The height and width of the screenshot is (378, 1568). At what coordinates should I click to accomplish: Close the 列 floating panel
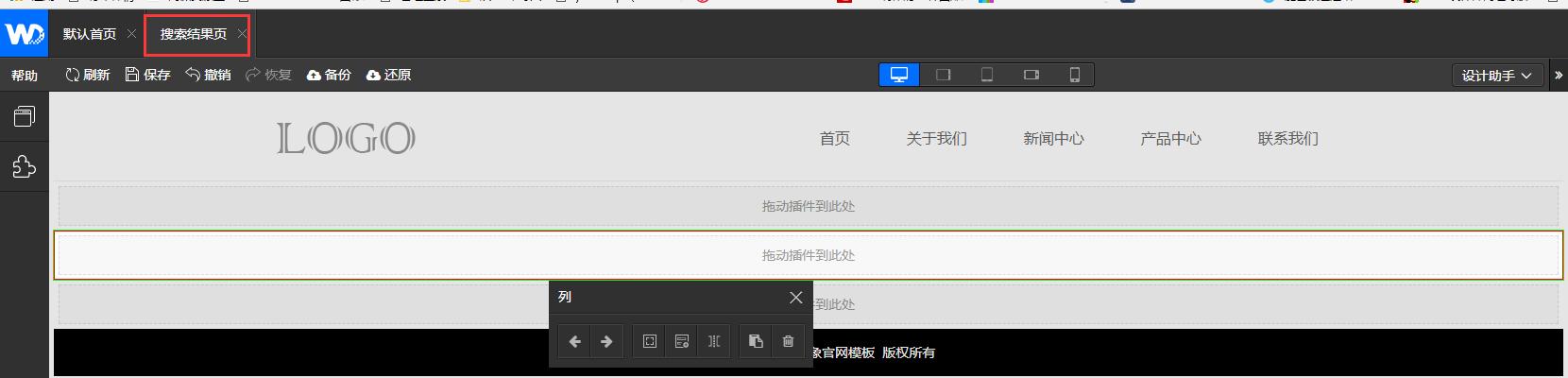pos(795,298)
